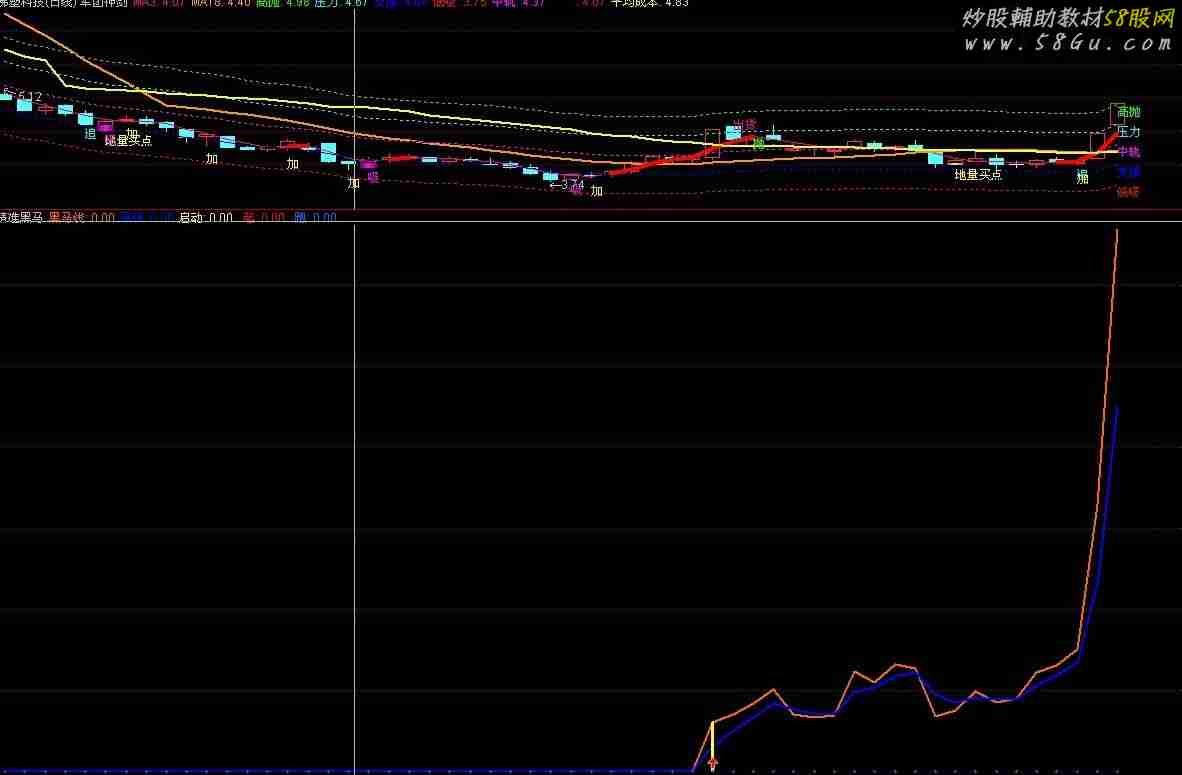Click the 平均成本 indicator readout
The width and height of the screenshot is (1182, 775).
click(x=650, y=3)
